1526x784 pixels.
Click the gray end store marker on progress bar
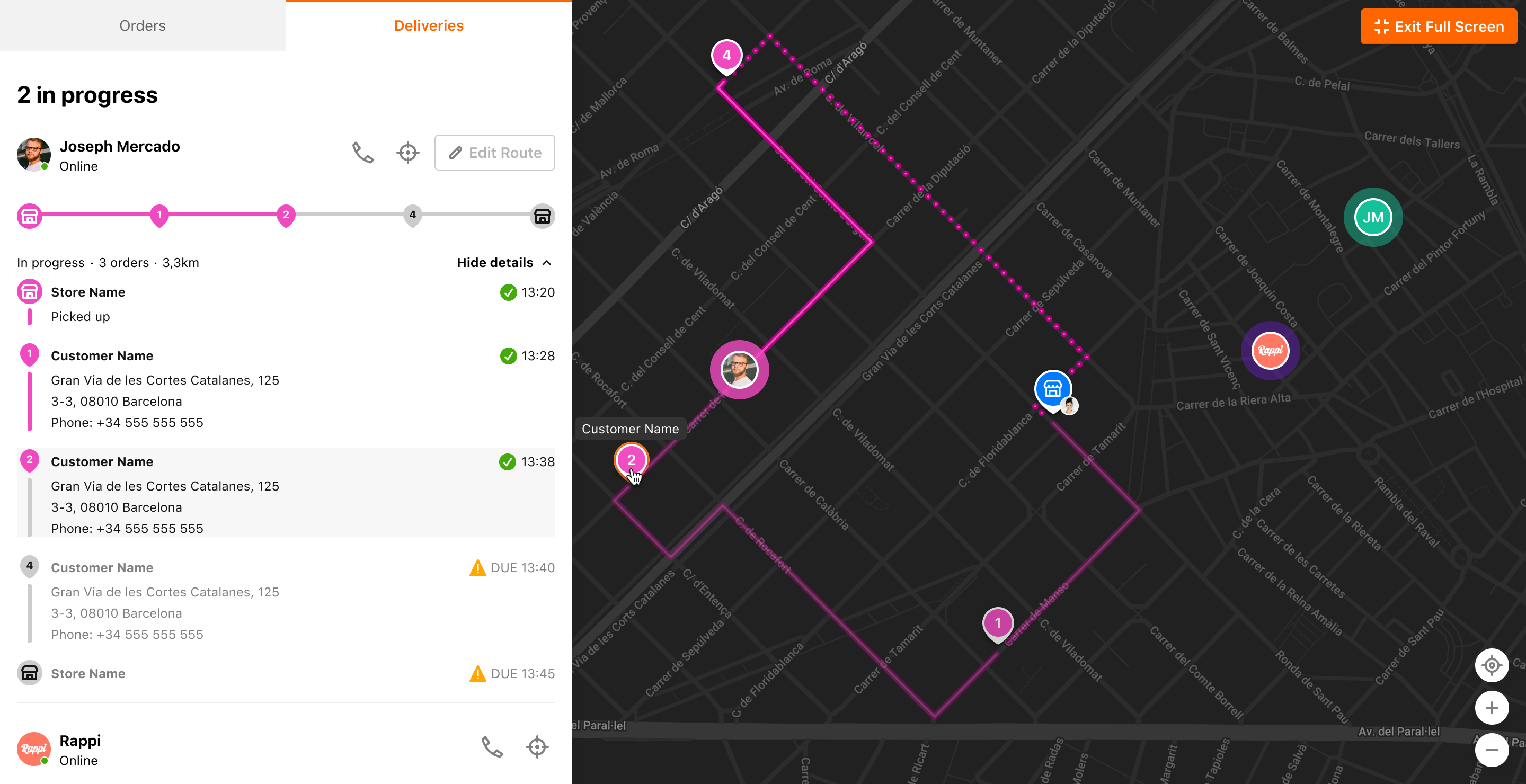pyautogui.click(x=542, y=216)
